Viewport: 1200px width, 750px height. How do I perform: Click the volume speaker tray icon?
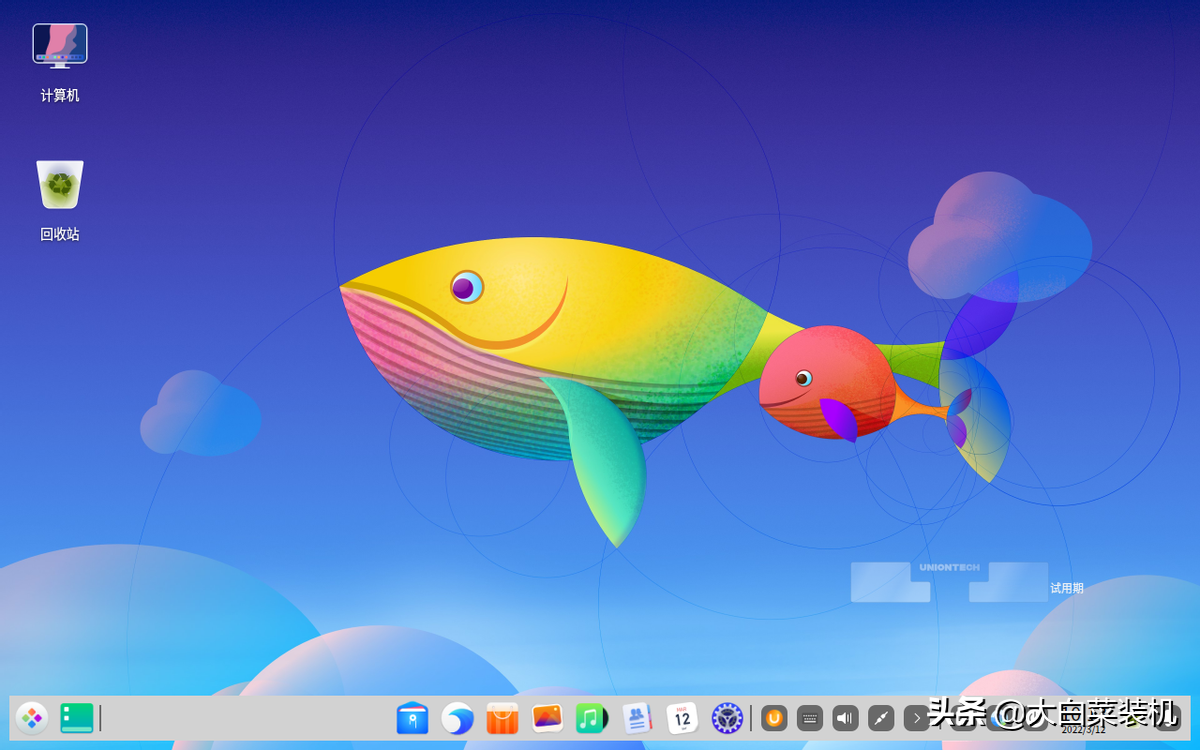tap(846, 717)
